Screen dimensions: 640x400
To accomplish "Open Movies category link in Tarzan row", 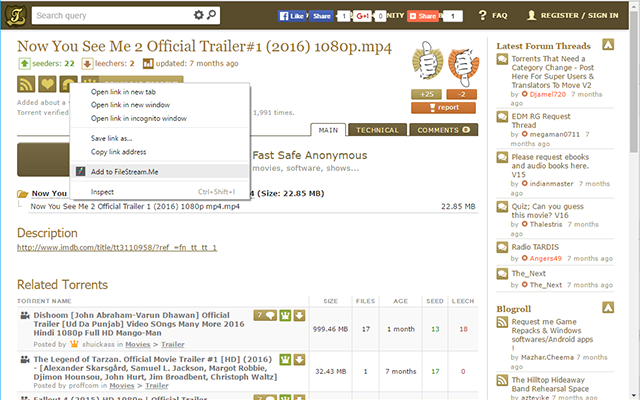I will [x=122, y=386].
